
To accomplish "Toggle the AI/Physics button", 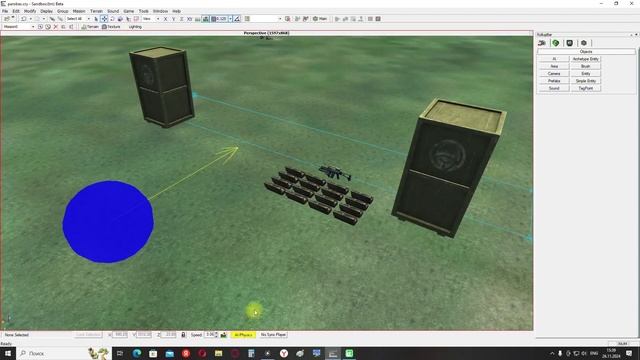I will [x=243, y=335].
